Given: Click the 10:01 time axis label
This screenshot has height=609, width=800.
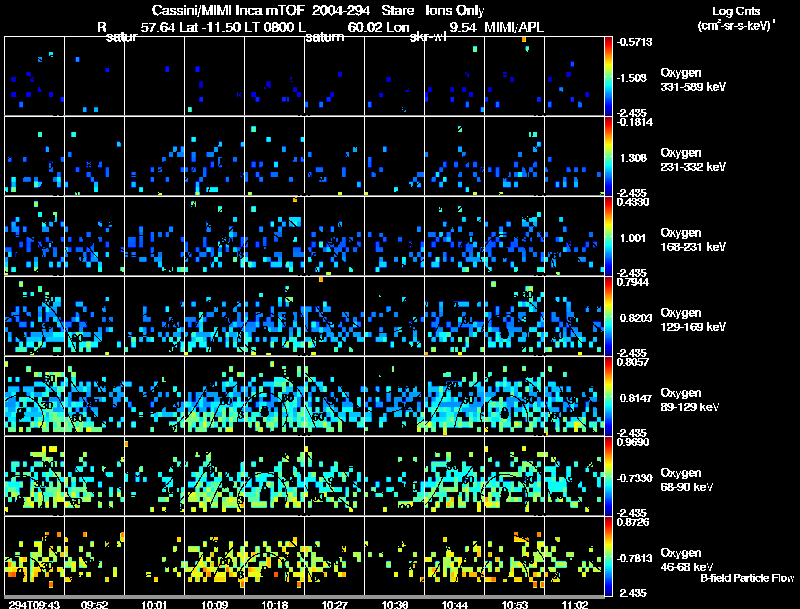Looking at the screenshot, I should 155,604.
